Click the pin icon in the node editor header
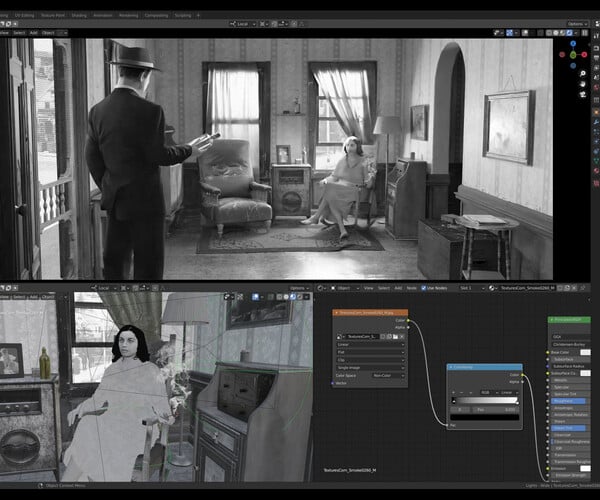 click(x=583, y=288)
